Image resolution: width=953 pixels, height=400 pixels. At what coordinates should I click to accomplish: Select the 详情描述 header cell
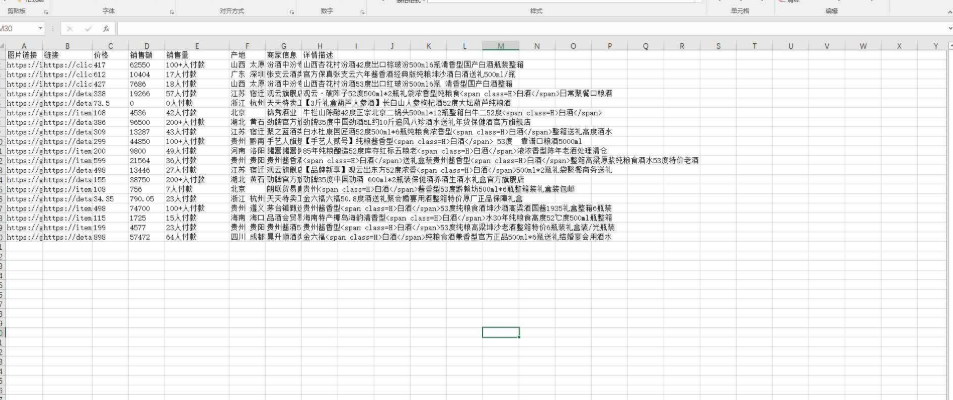(320, 55)
